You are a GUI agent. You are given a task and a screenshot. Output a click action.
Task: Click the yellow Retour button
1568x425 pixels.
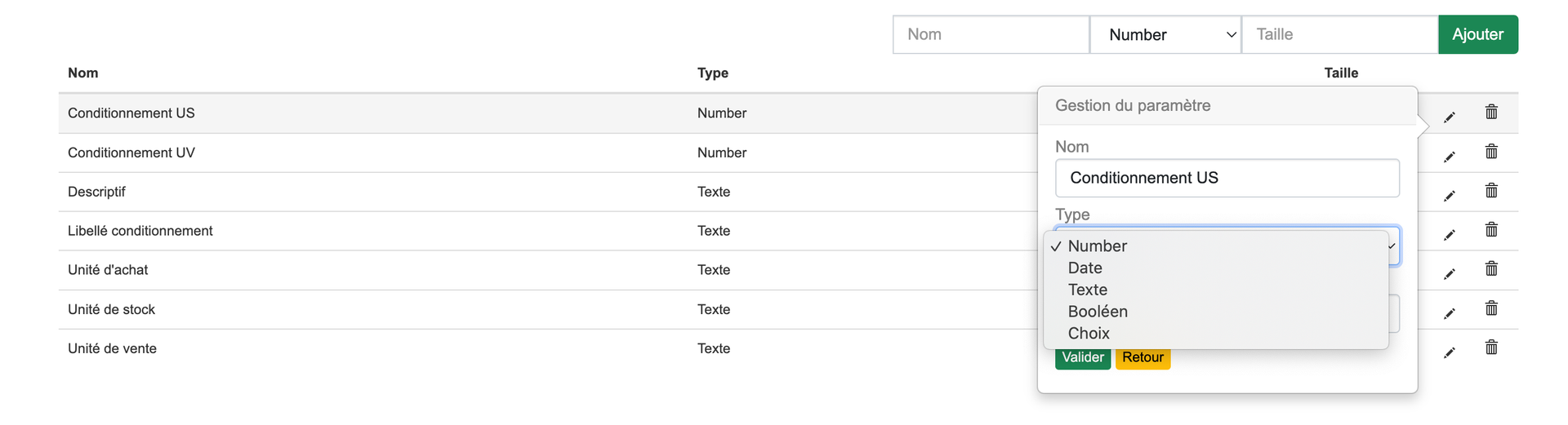click(x=1143, y=357)
